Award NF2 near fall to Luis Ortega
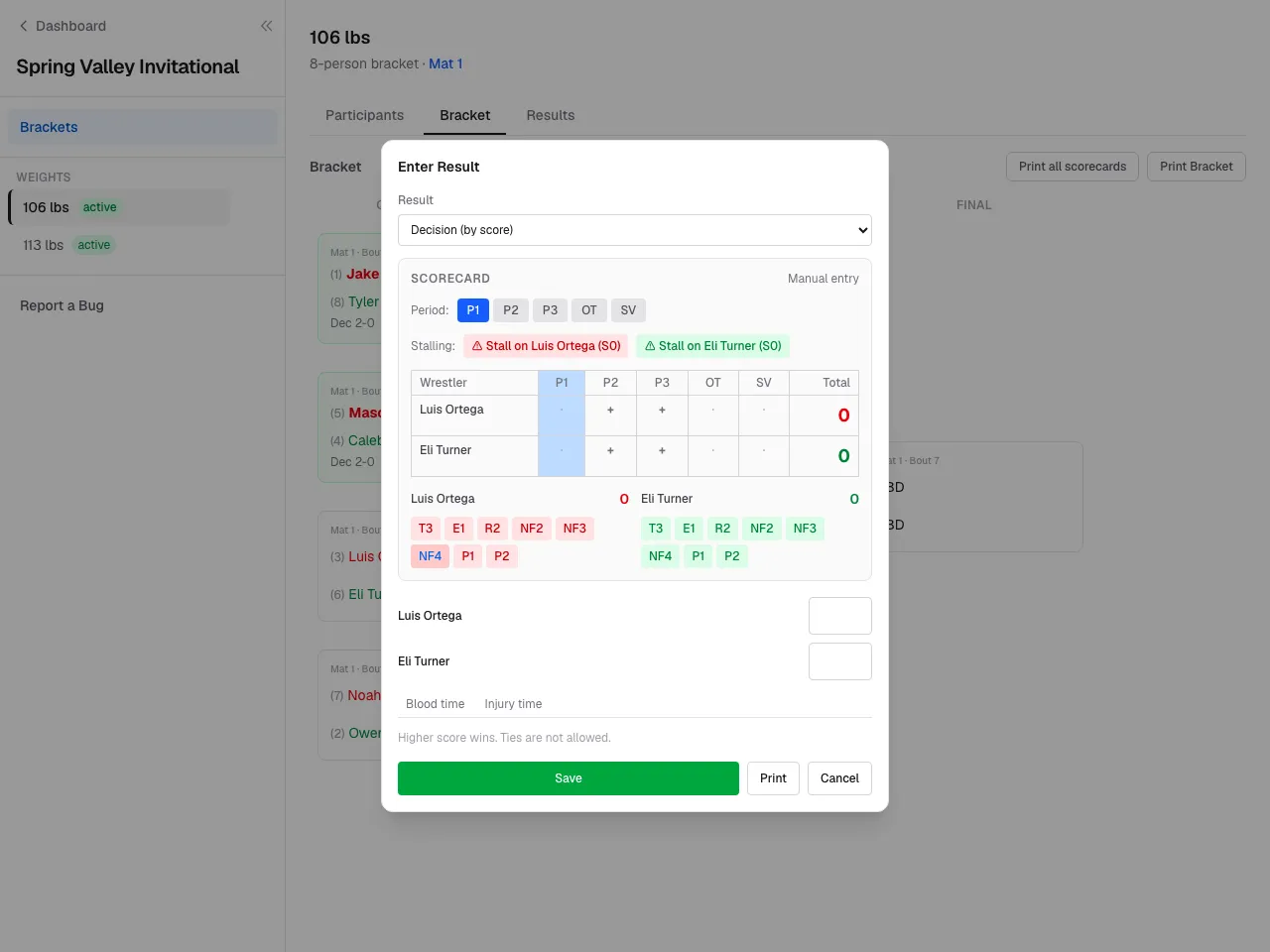This screenshot has width=1270, height=952. tap(532, 529)
